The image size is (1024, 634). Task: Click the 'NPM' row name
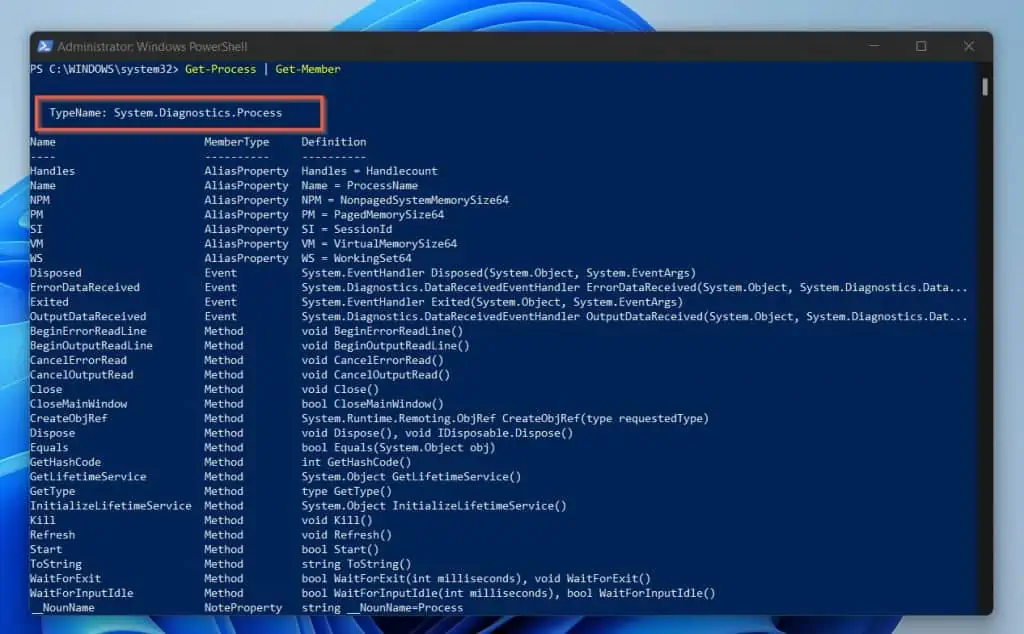click(40, 200)
